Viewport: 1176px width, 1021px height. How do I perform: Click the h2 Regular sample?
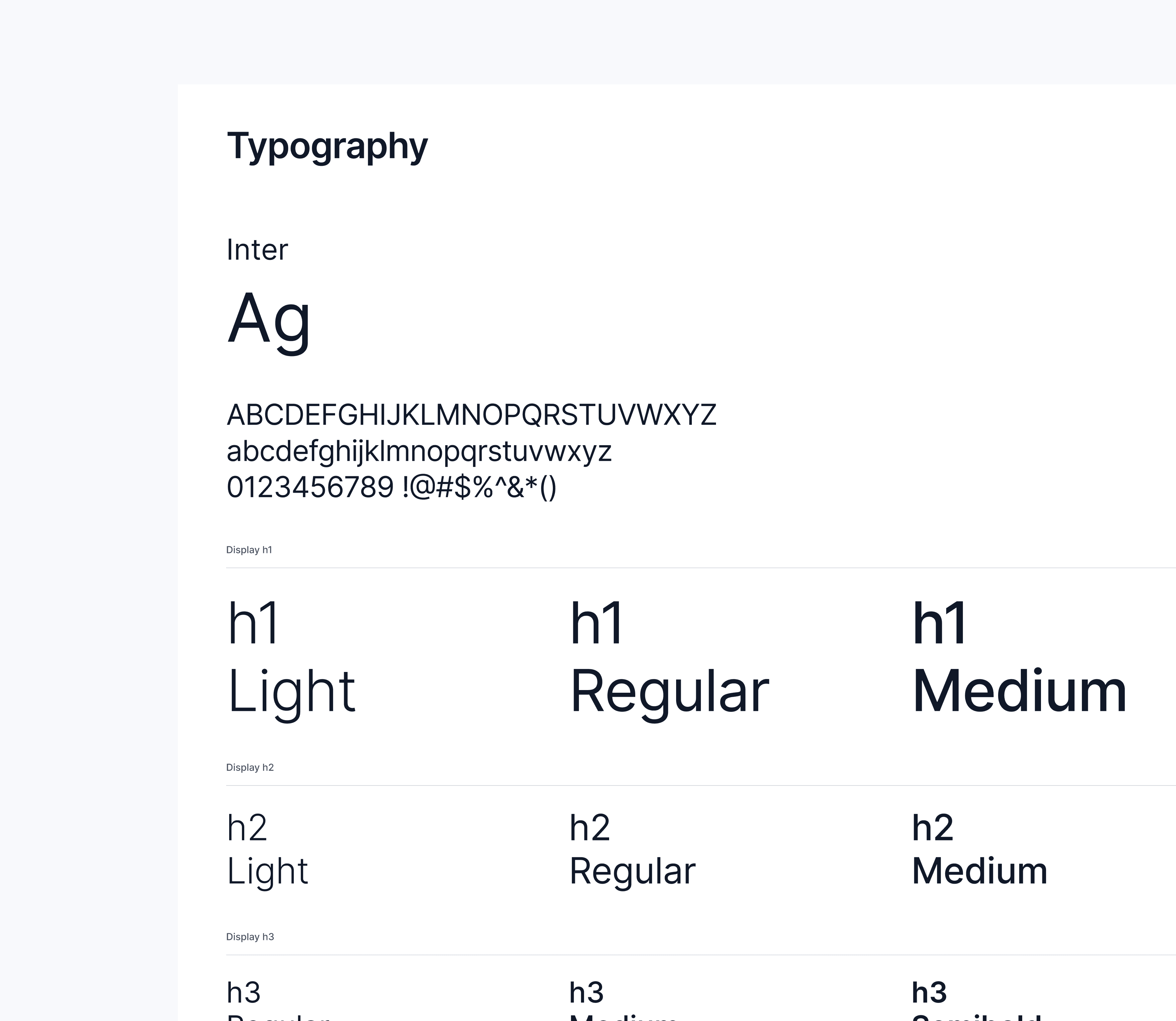[632, 849]
